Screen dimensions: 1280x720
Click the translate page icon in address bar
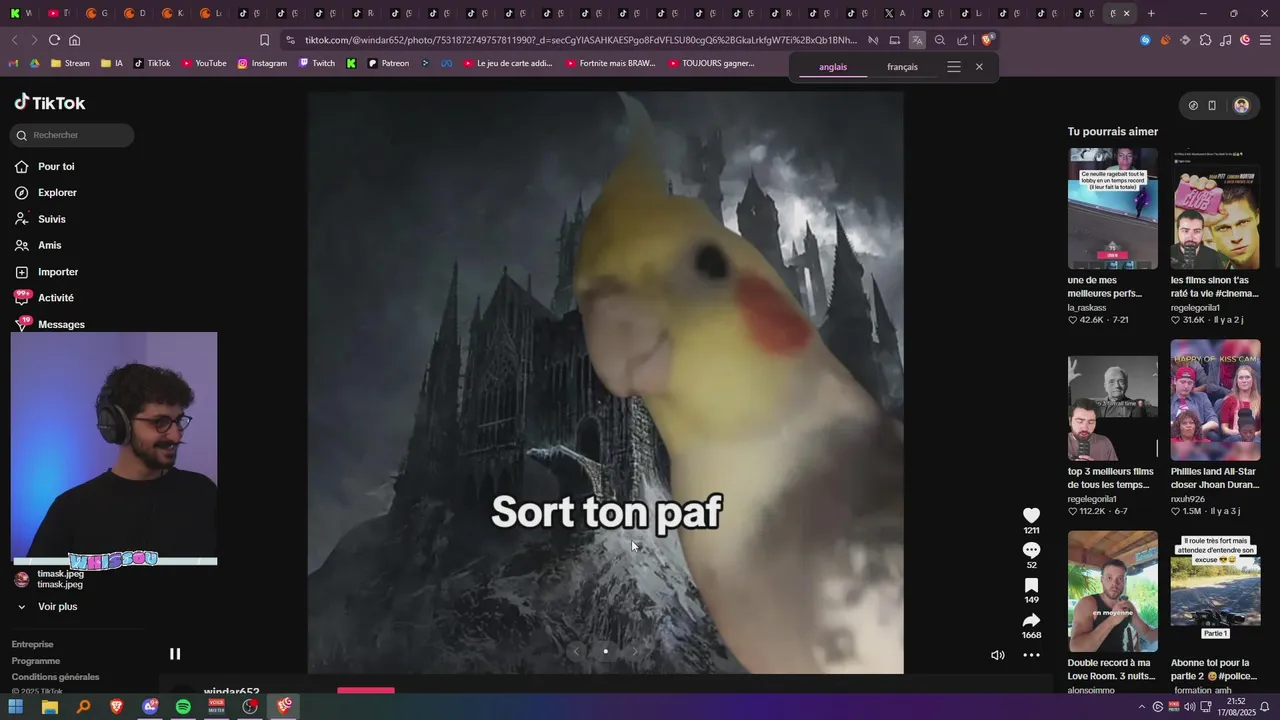tap(917, 40)
